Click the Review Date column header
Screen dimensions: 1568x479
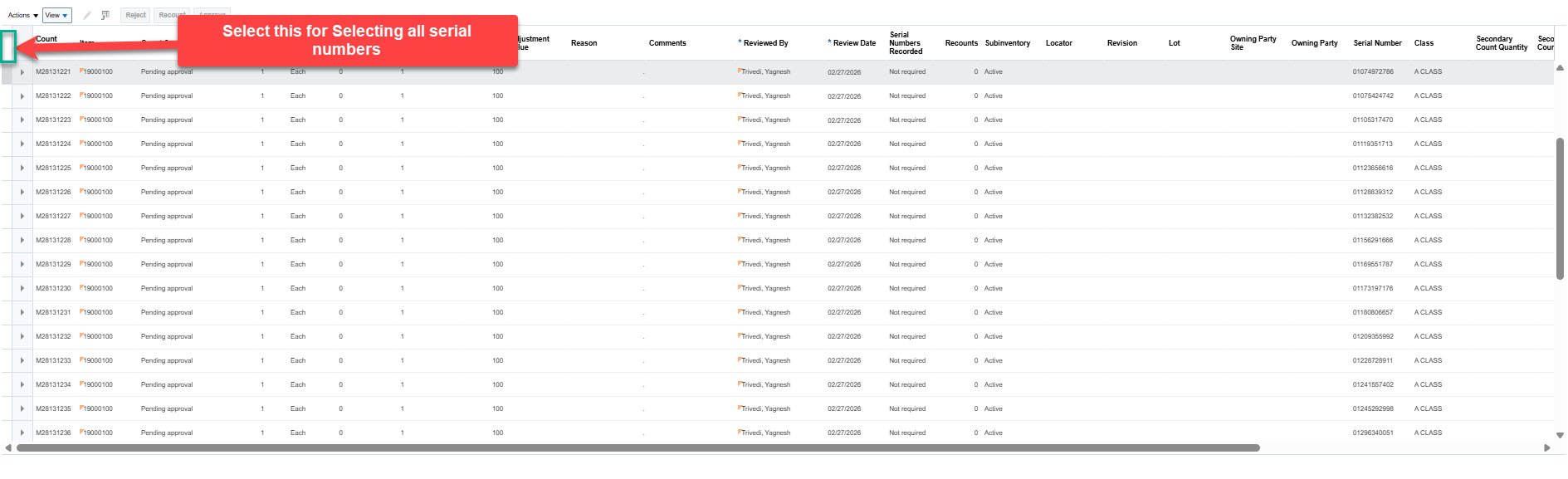[854, 43]
